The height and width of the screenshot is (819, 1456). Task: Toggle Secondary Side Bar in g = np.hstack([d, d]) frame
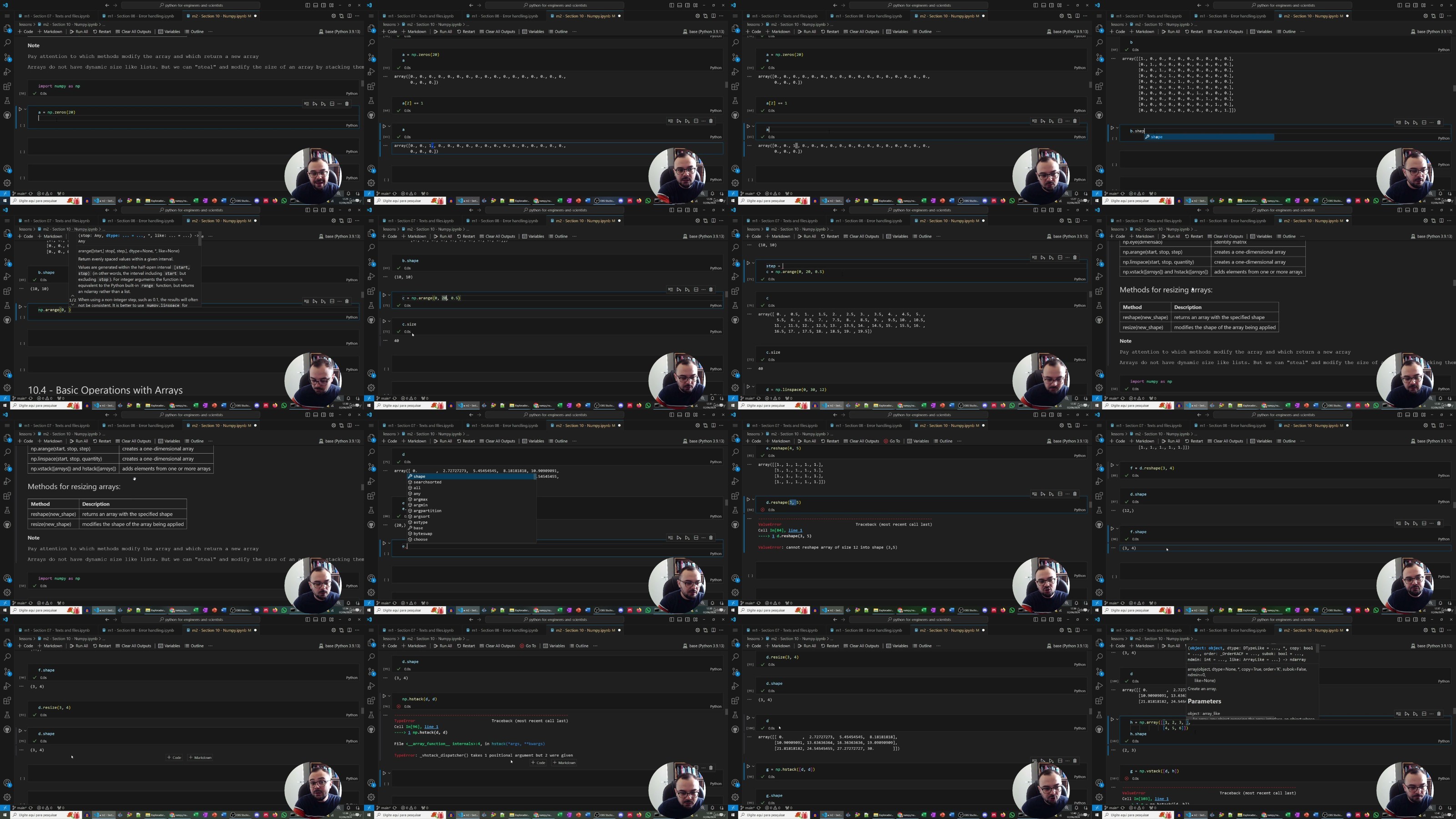tap(1052, 619)
